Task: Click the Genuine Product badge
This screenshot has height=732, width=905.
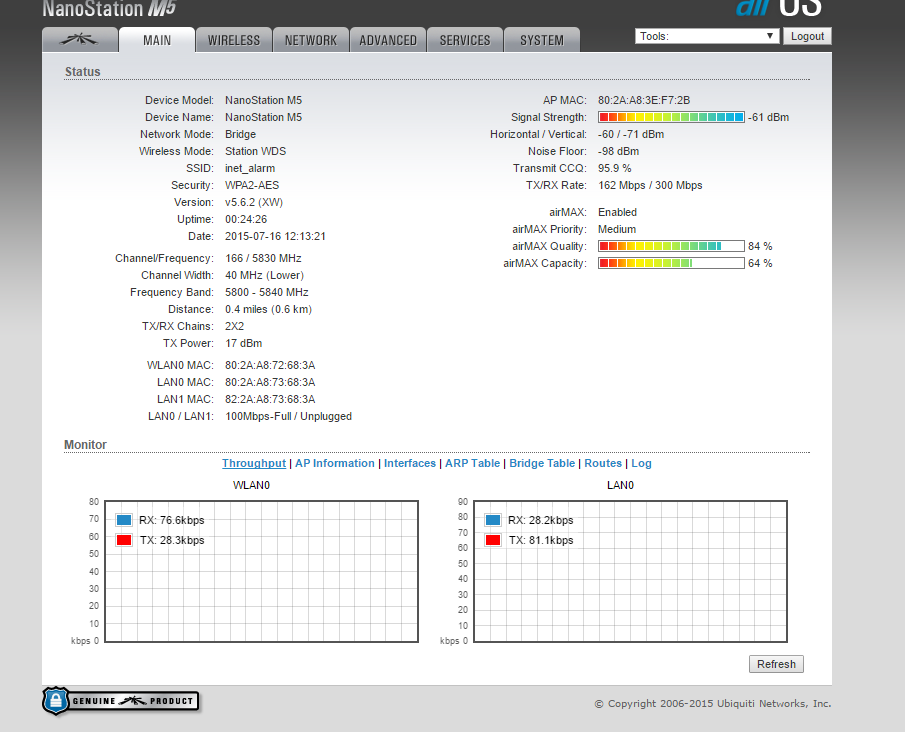Action: [x=121, y=701]
